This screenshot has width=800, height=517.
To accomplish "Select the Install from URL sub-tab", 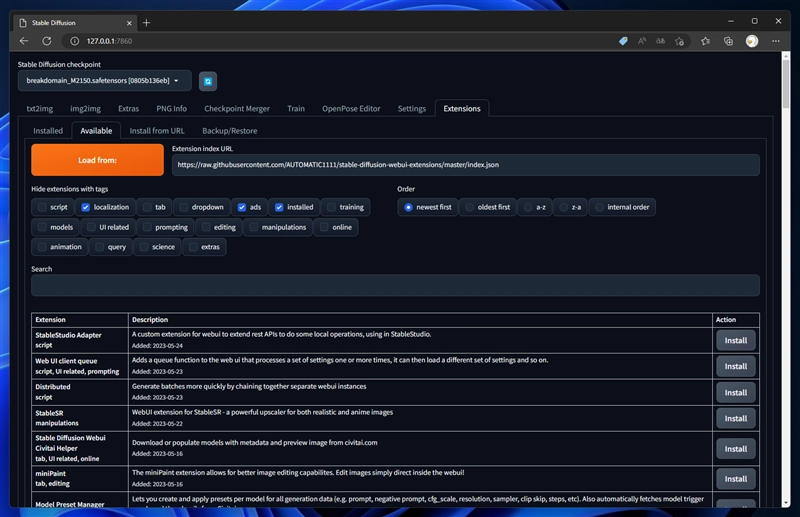I will point(157,131).
